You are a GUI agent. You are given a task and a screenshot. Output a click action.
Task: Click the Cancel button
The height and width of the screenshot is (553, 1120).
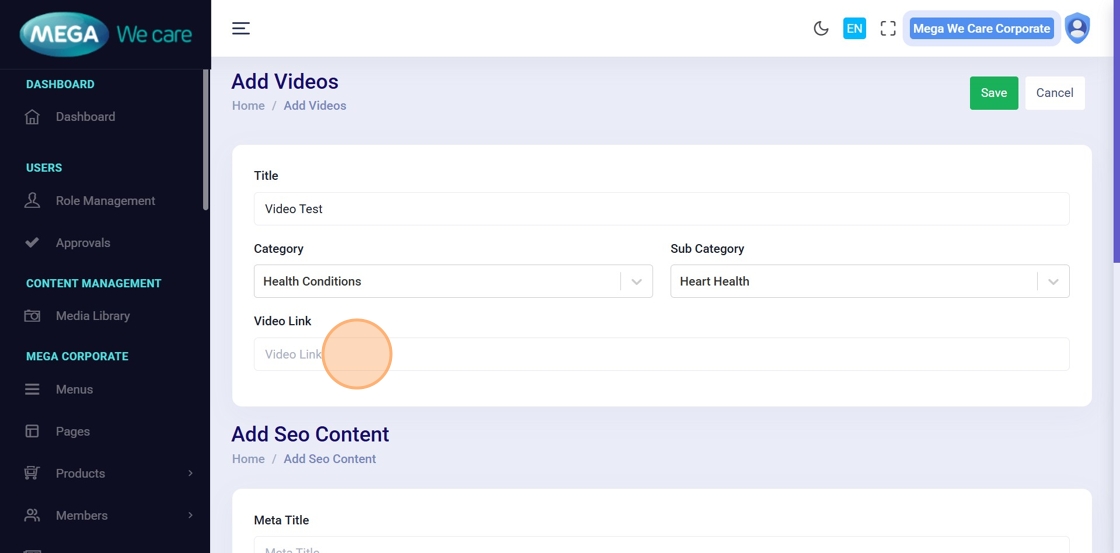[1054, 93]
